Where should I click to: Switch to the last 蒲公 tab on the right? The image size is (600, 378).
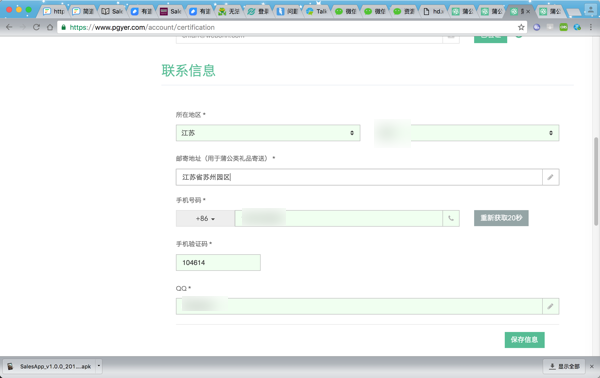[x=550, y=11]
